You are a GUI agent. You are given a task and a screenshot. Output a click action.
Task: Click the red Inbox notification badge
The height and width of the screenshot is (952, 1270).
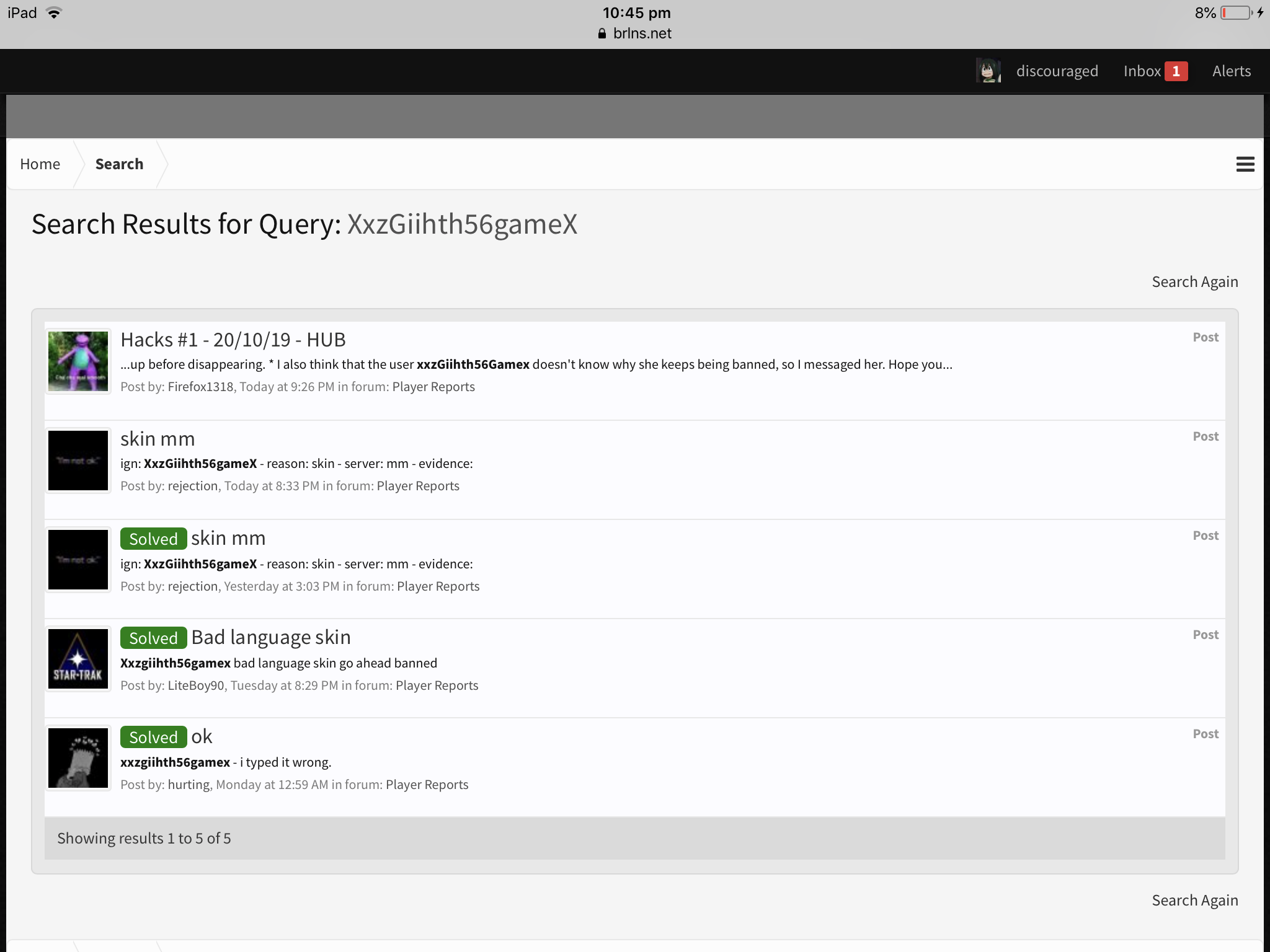pyautogui.click(x=1176, y=71)
